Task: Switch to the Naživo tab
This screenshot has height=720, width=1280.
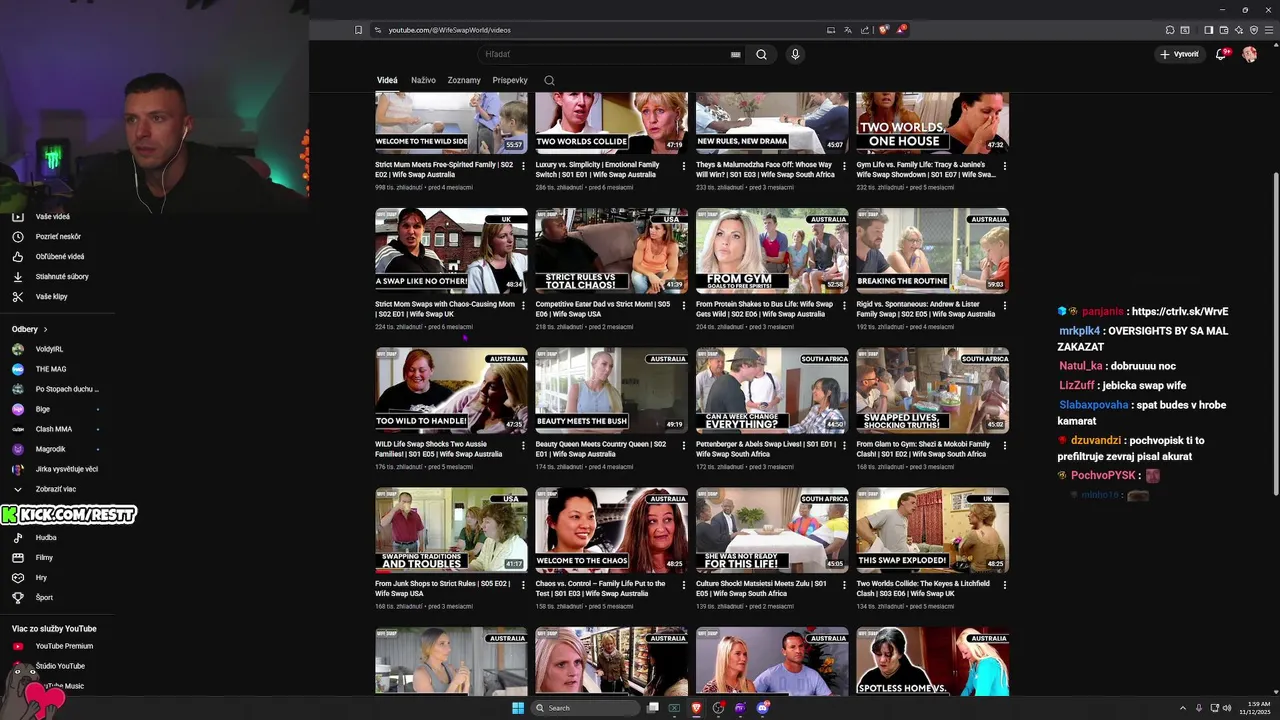Action: [423, 80]
